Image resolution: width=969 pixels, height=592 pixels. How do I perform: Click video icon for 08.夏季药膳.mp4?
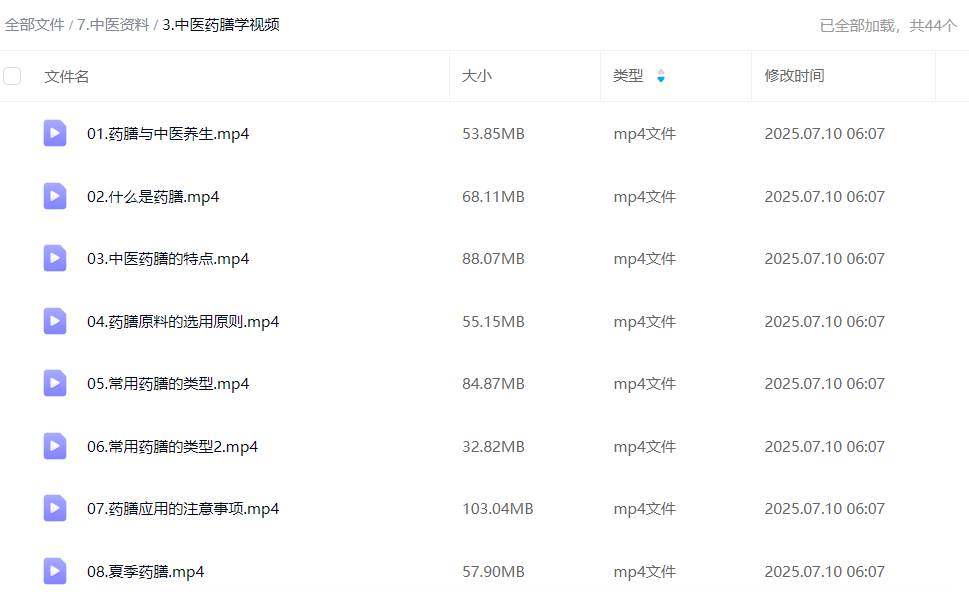tap(55, 571)
